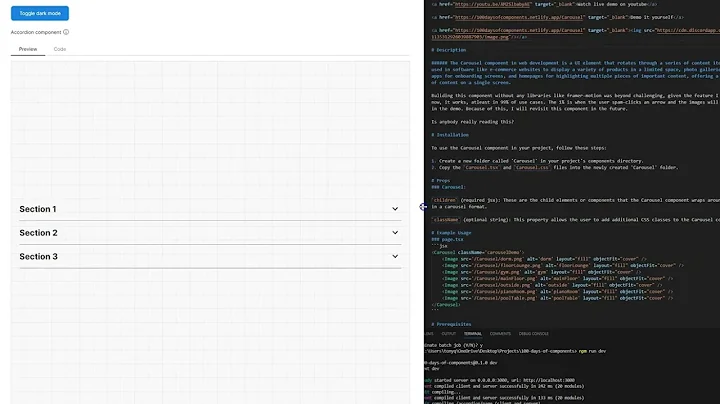
Task: Click the Image line with floorLounge.png
Action: tap(563, 265)
